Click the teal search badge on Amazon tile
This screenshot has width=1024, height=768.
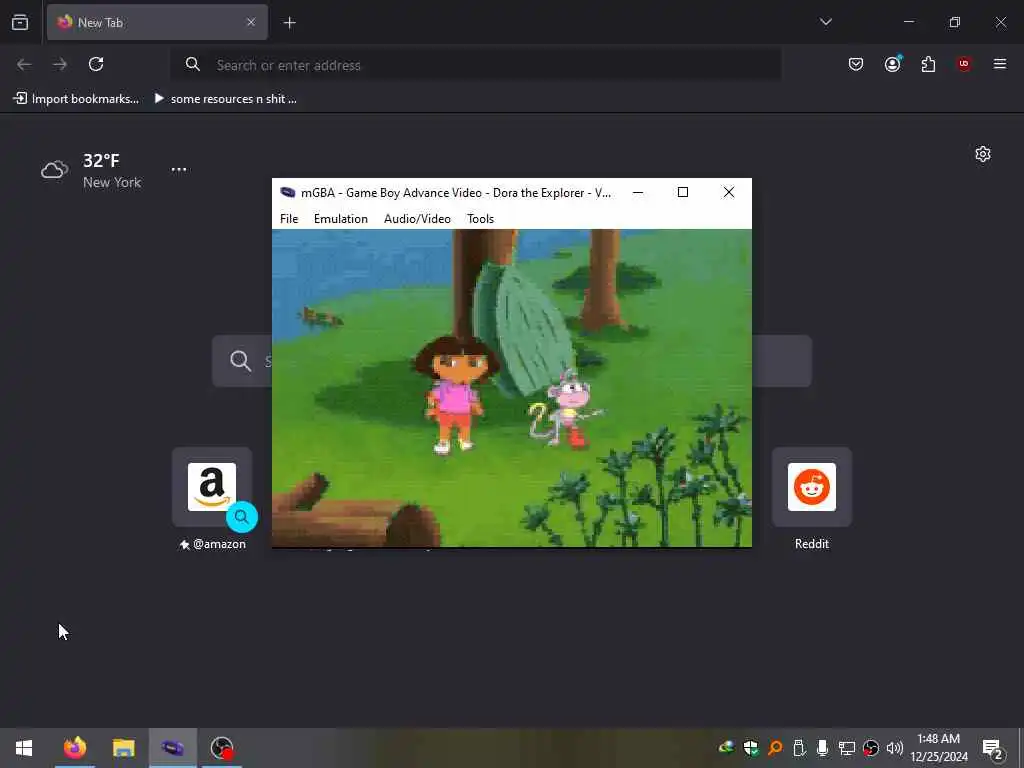(242, 517)
